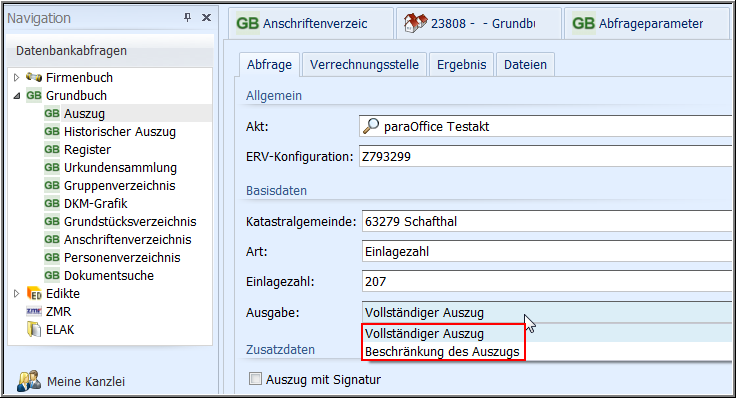Open the ELAK folder icon
The height and width of the screenshot is (398, 736).
[34, 329]
